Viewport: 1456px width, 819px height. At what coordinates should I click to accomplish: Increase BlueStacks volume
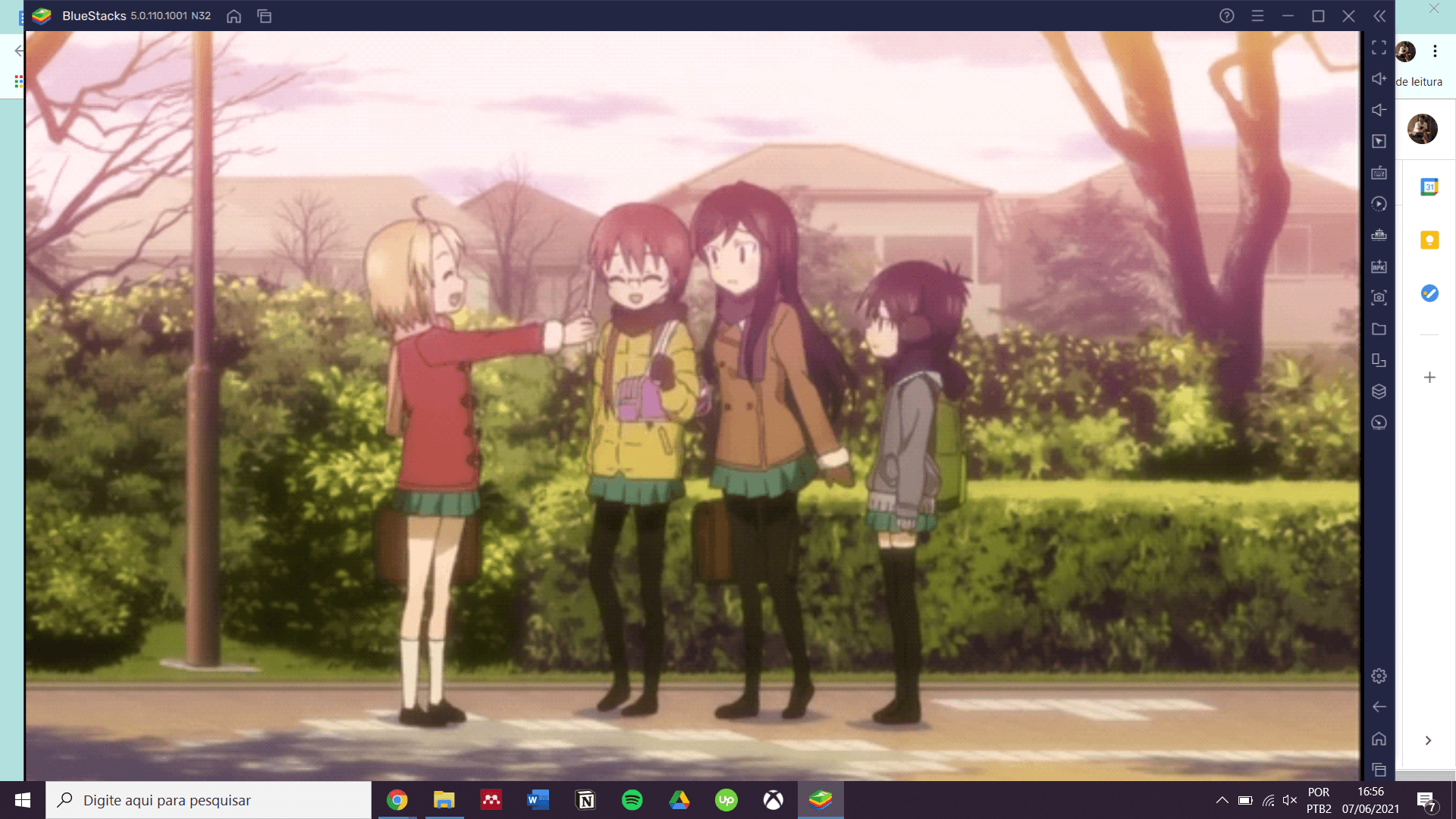1379,79
